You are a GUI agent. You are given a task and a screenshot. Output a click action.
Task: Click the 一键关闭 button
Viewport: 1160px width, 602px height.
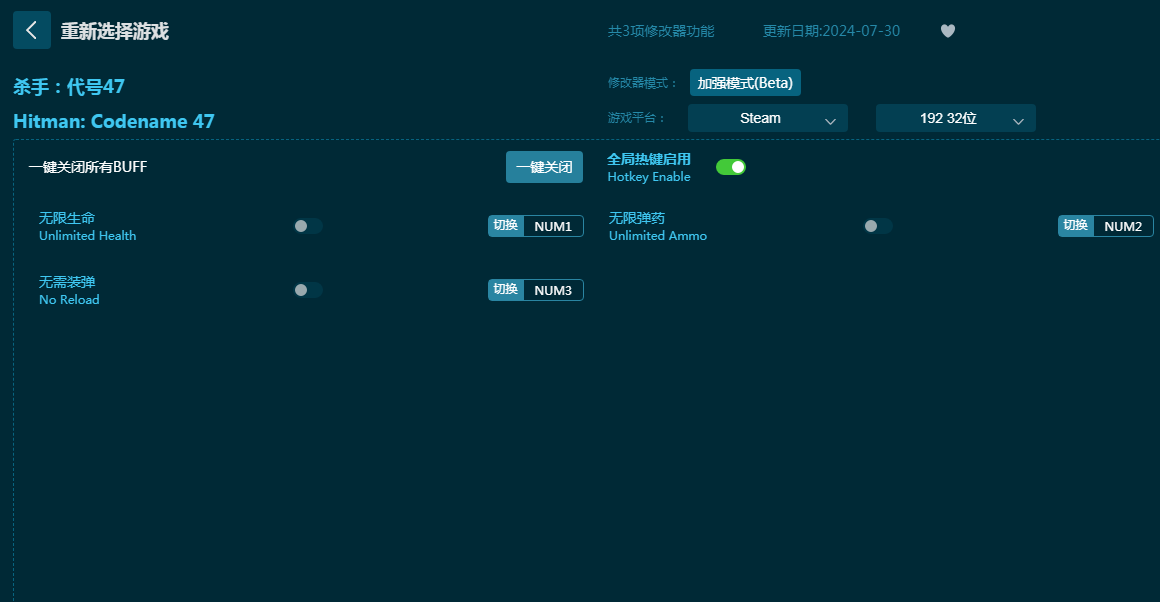[x=544, y=167]
